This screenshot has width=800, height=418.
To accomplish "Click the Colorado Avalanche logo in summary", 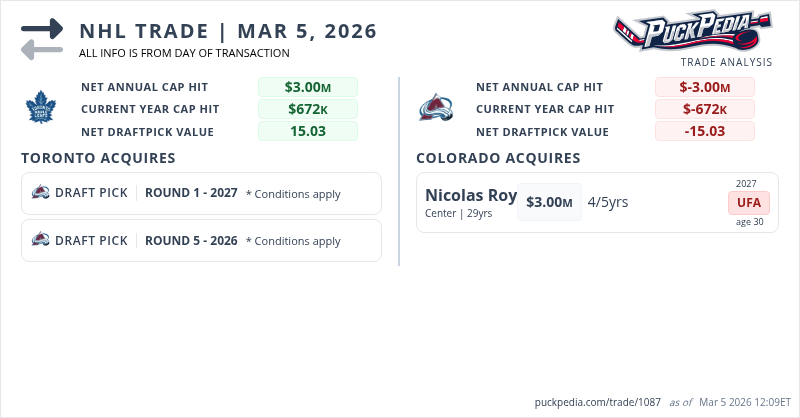I will (x=437, y=108).
